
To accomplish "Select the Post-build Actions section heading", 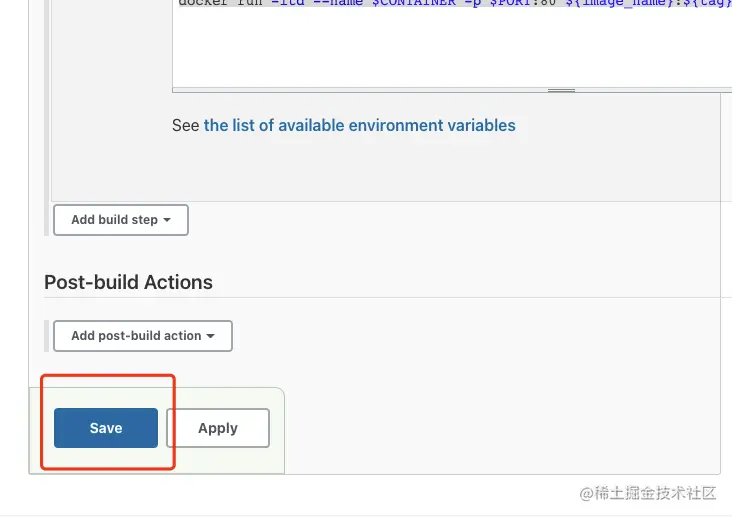I will pyautogui.click(x=128, y=282).
